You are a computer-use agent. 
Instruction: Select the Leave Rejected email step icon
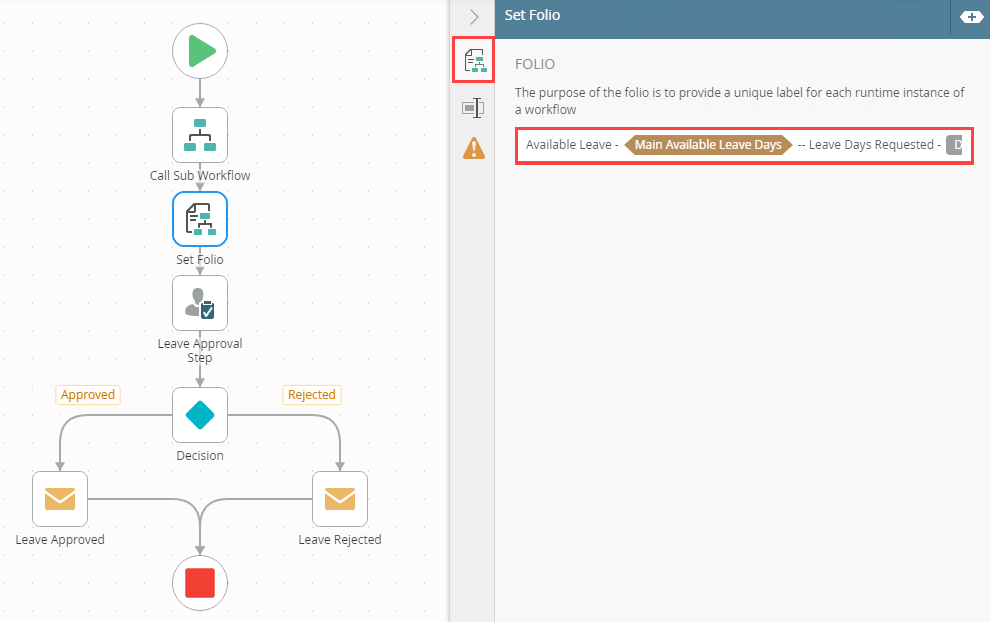pyautogui.click(x=340, y=499)
